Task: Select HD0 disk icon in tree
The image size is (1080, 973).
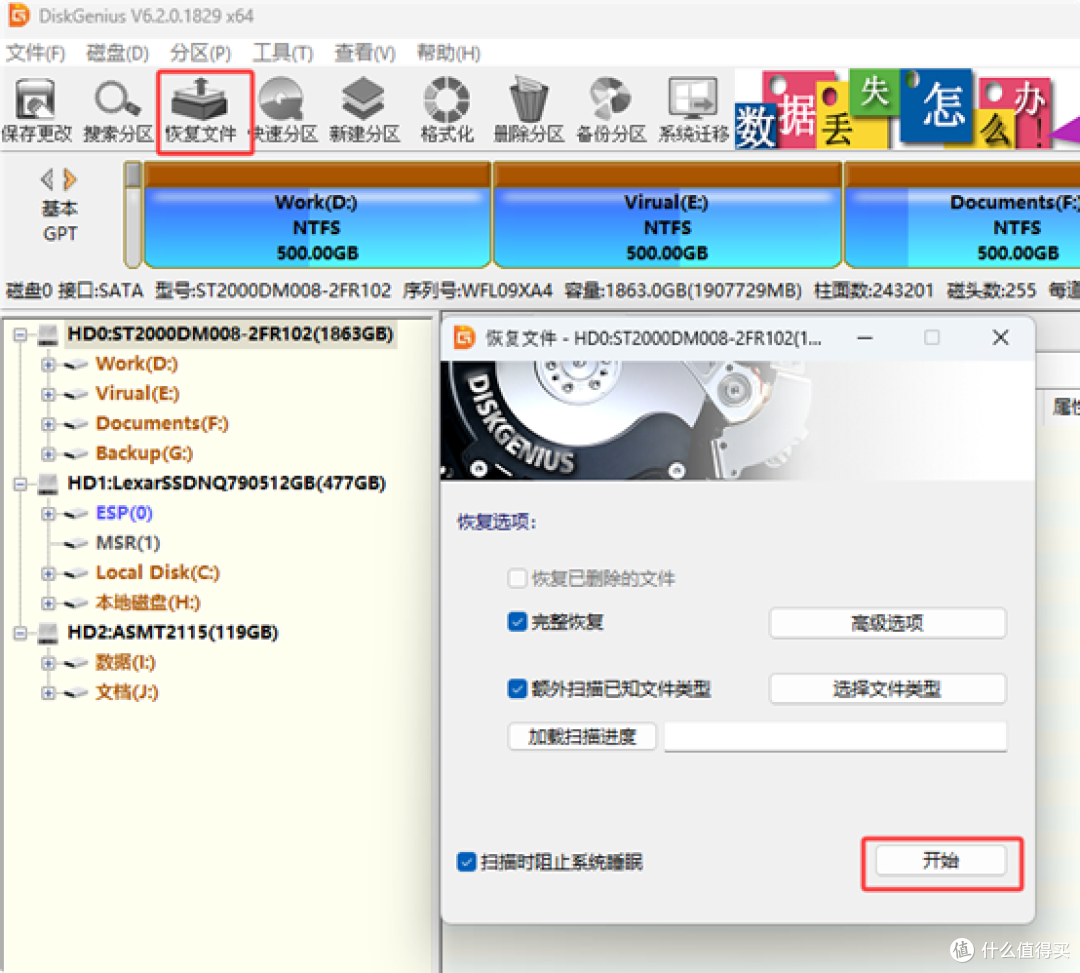Action: 48,335
